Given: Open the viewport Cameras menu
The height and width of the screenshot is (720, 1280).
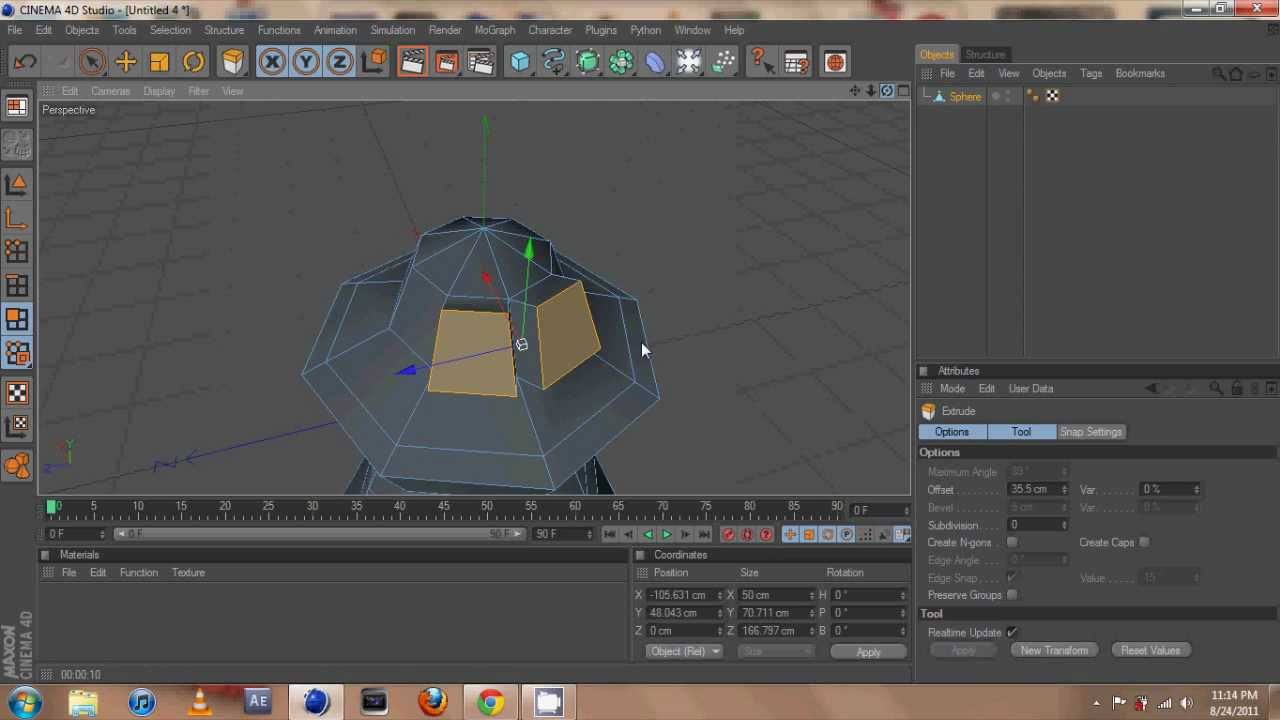Looking at the screenshot, I should 110,91.
